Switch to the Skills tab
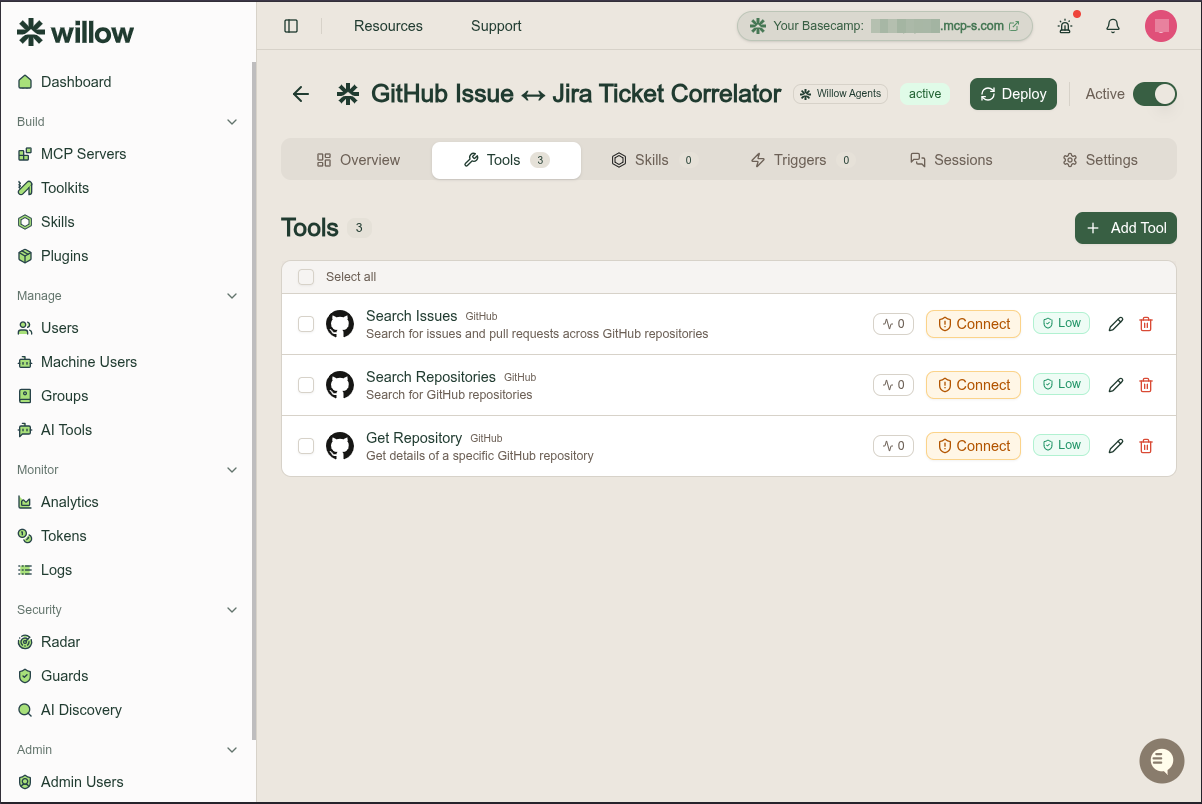Image resolution: width=1202 pixels, height=804 pixels. pyautogui.click(x=654, y=160)
